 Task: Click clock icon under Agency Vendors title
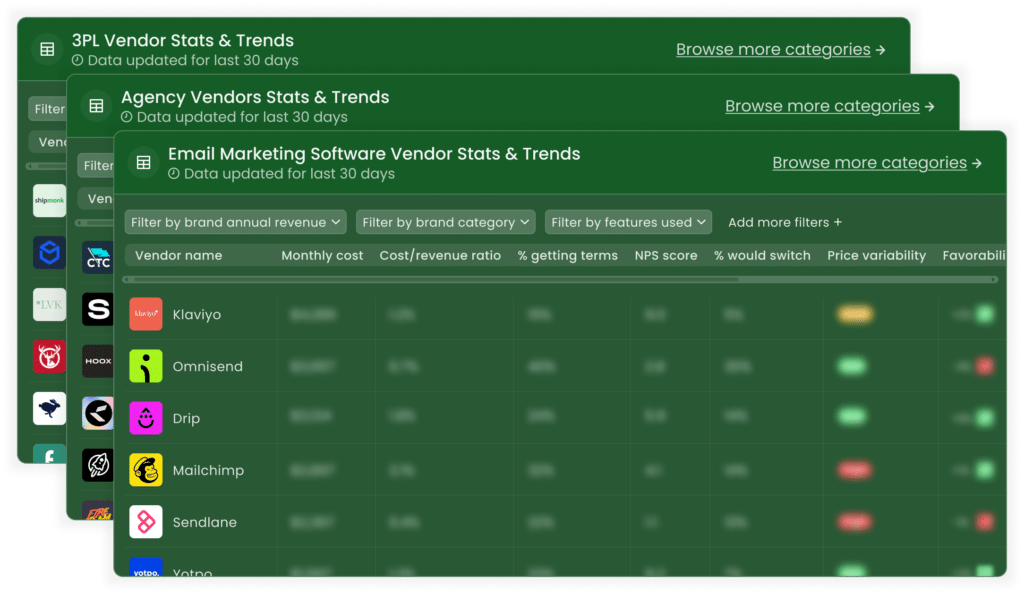(x=127, y=117)
